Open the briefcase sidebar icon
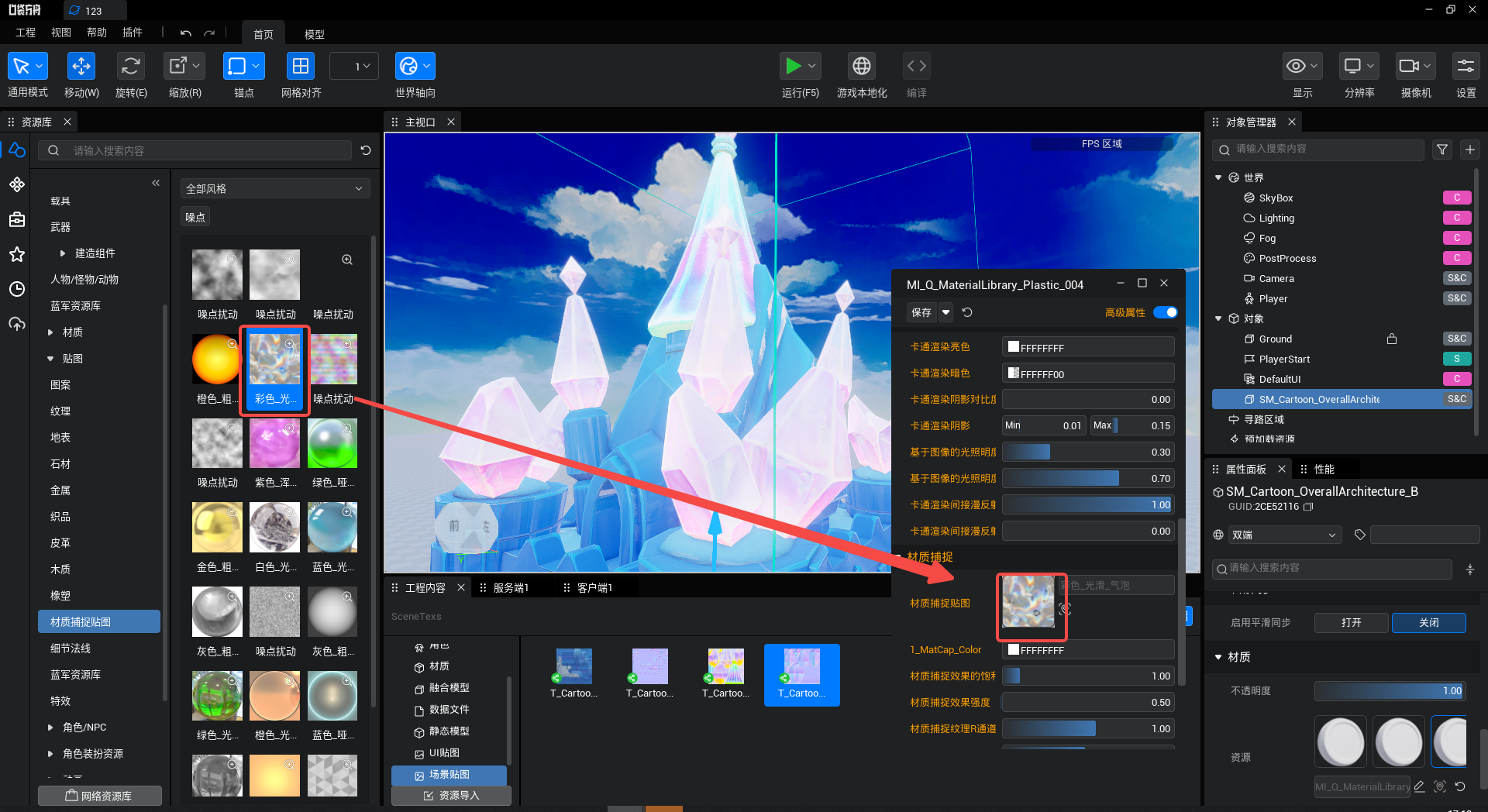 (x=17, y=219)
